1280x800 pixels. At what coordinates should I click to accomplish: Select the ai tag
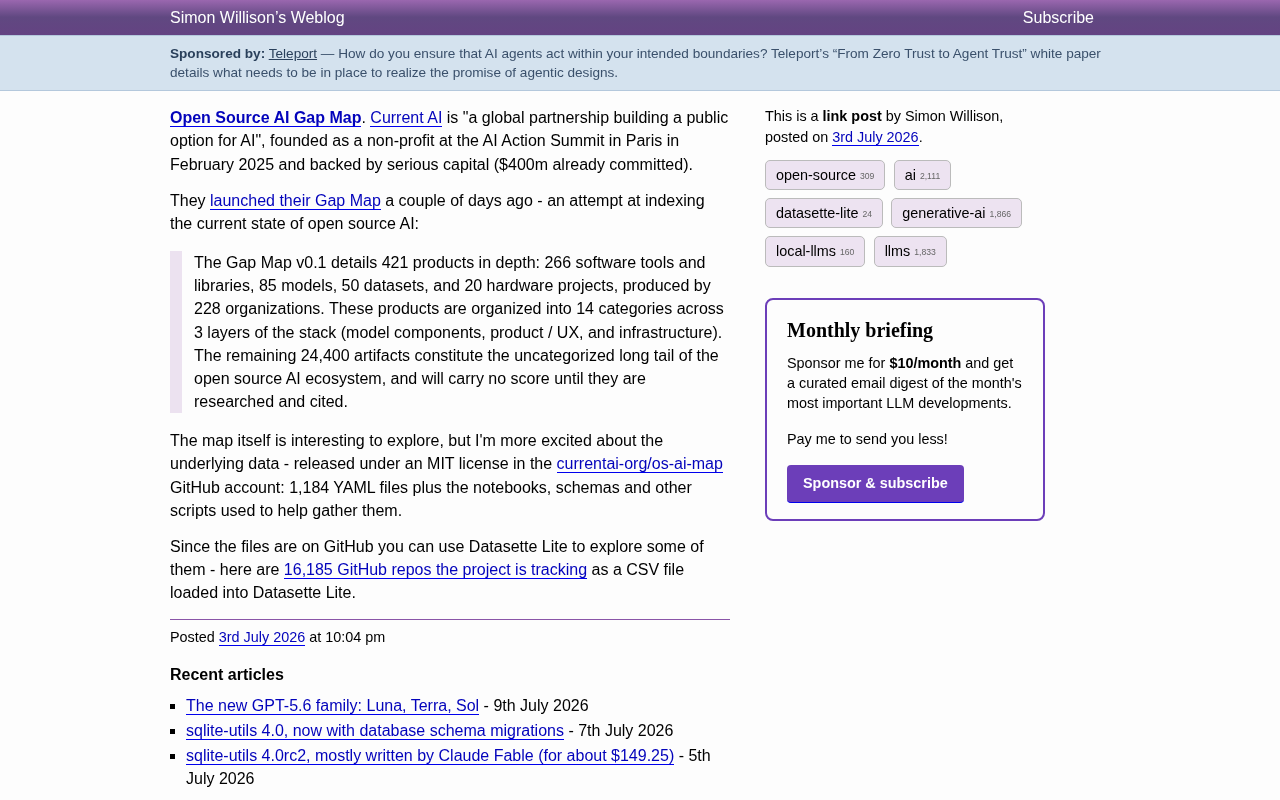[922, 175]
